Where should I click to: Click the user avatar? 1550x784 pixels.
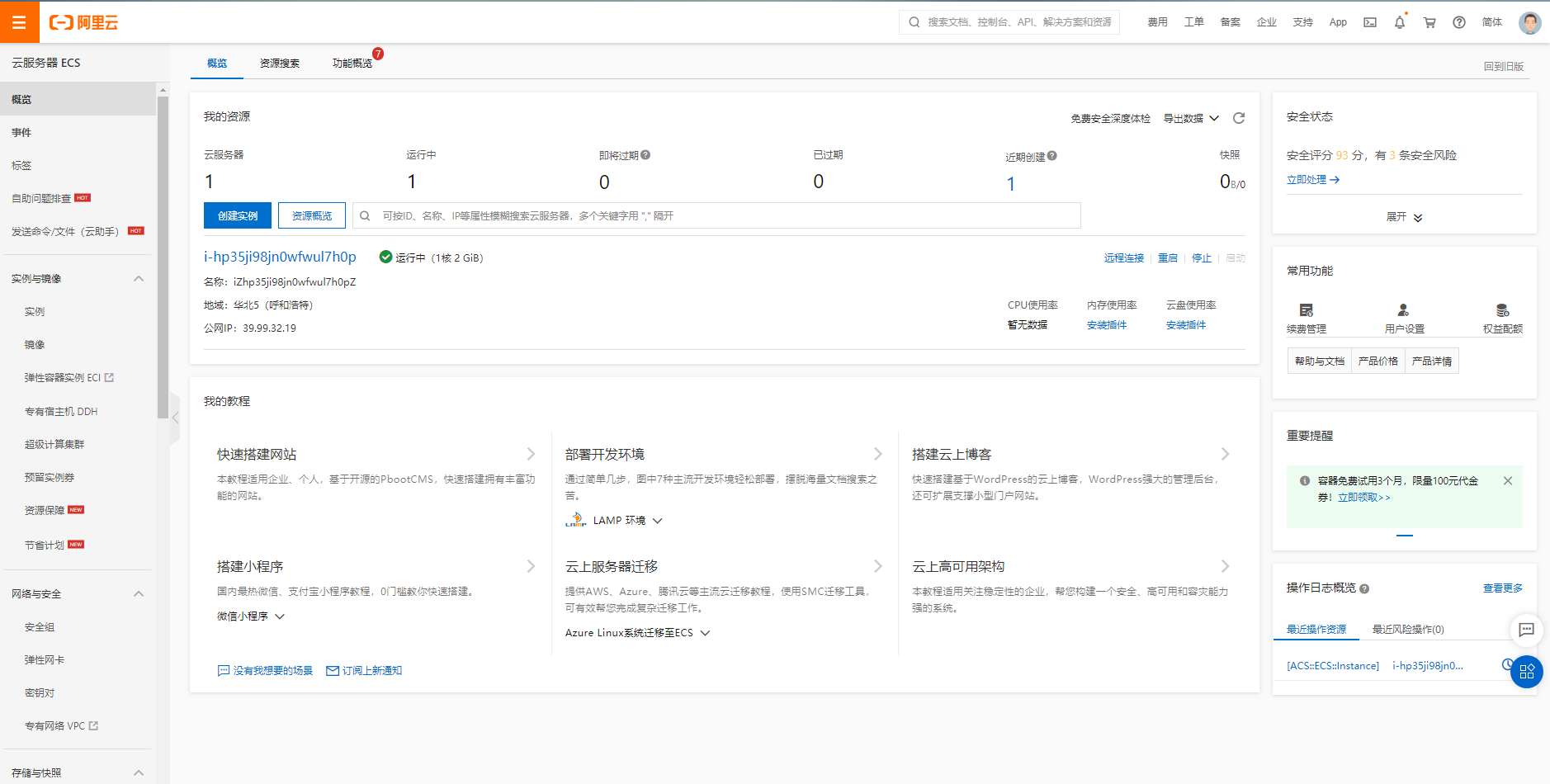point(1529,22)
